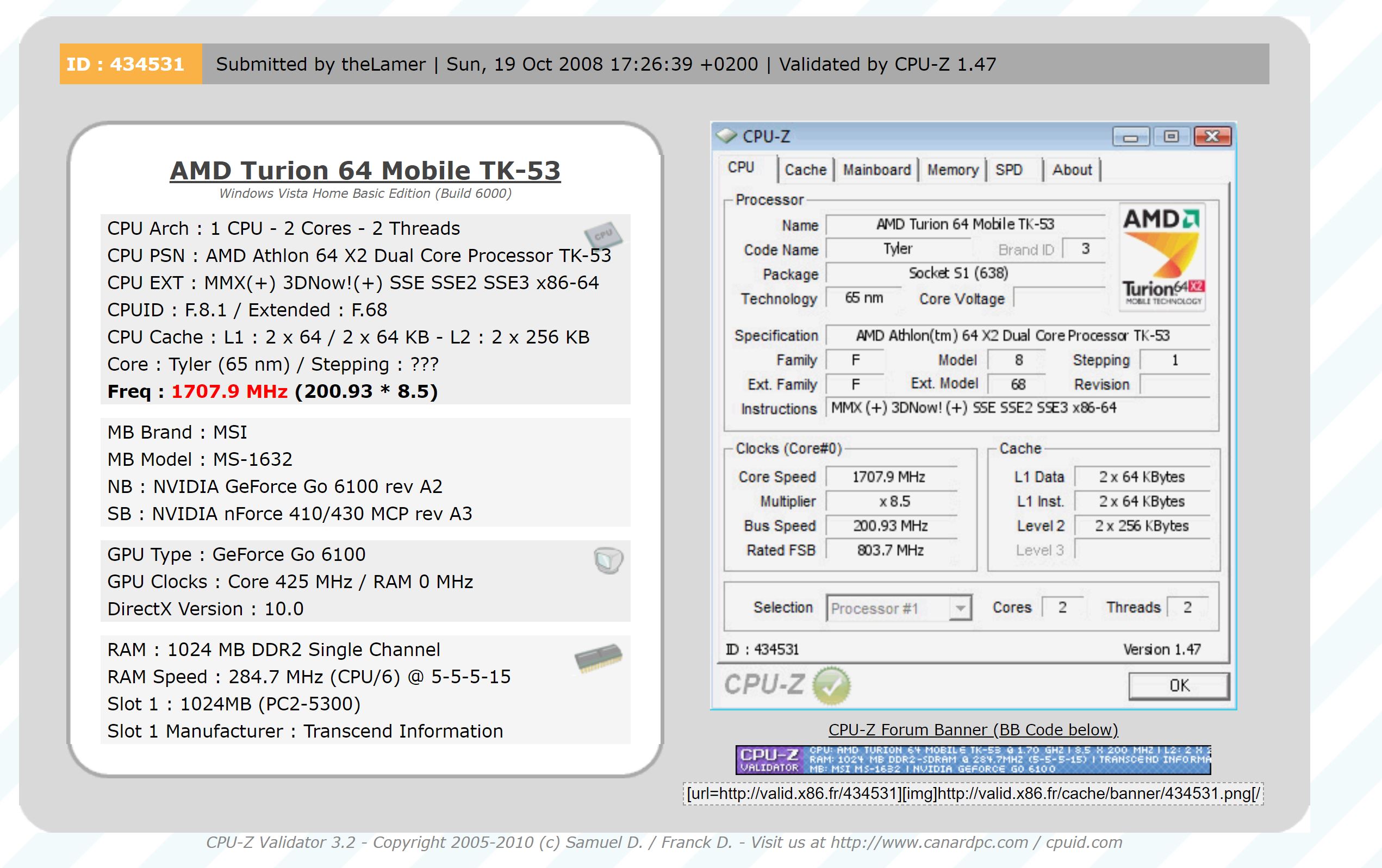Click the Package field Socket S1 (638)
Screen dimensions: 1382x868
(966, 273)
